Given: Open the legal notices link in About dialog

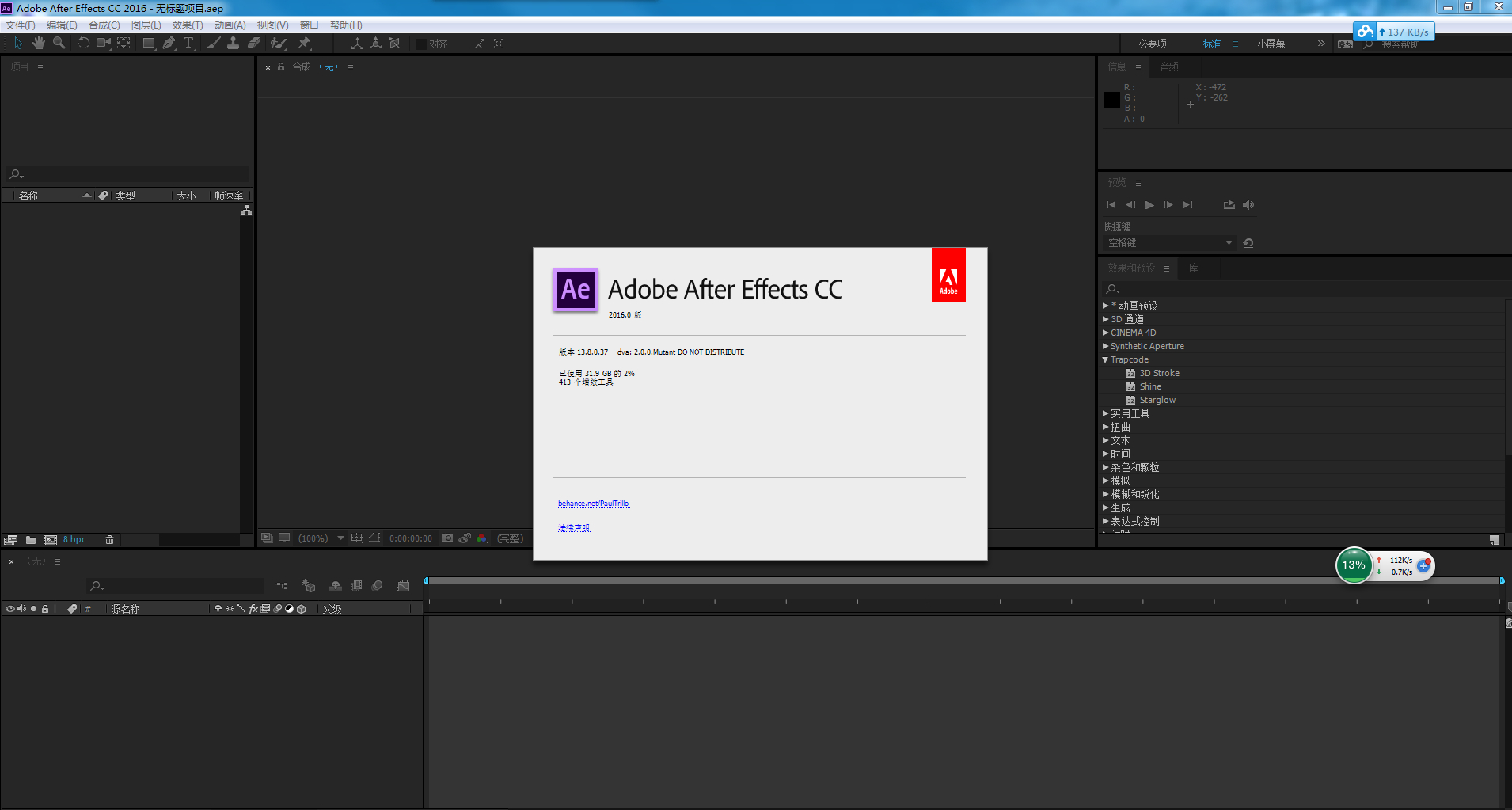Looking at the screenshot, I should [574, 528].
